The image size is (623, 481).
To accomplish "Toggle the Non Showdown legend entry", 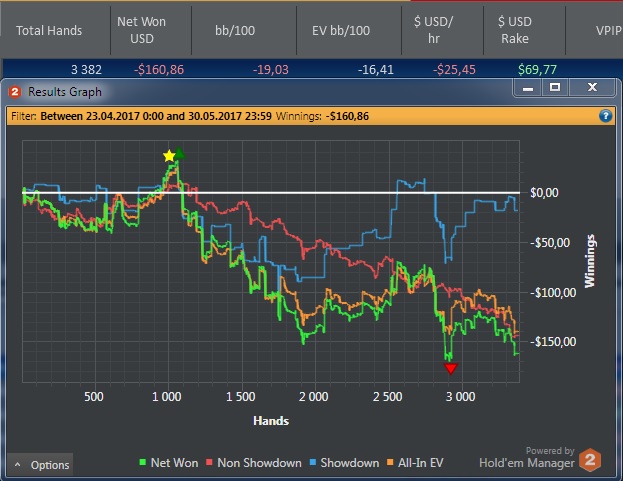I will [x=254, y=463].
